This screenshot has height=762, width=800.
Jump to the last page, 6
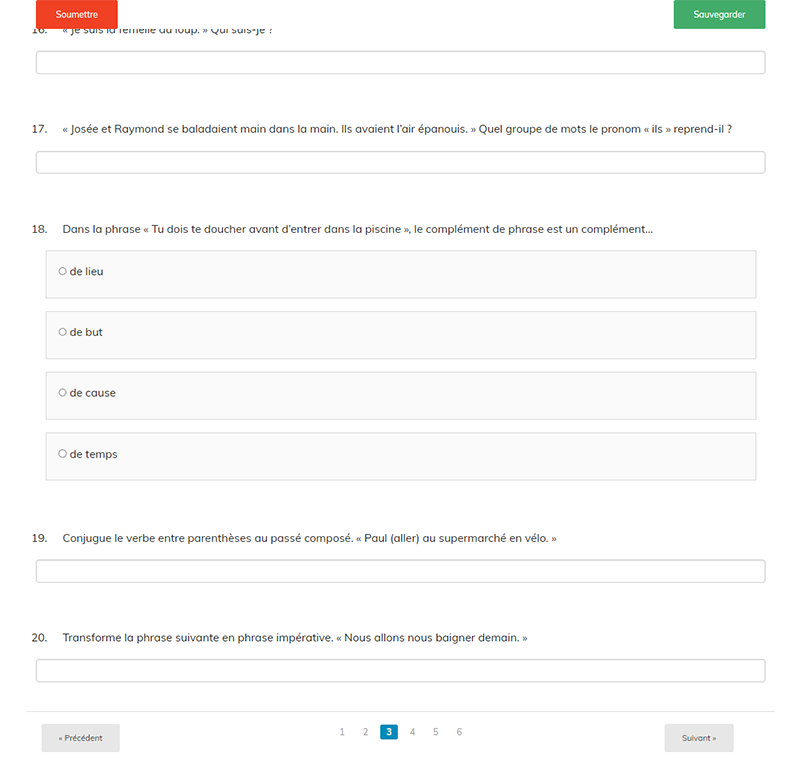pyautogui.click(x=459, y=732)
